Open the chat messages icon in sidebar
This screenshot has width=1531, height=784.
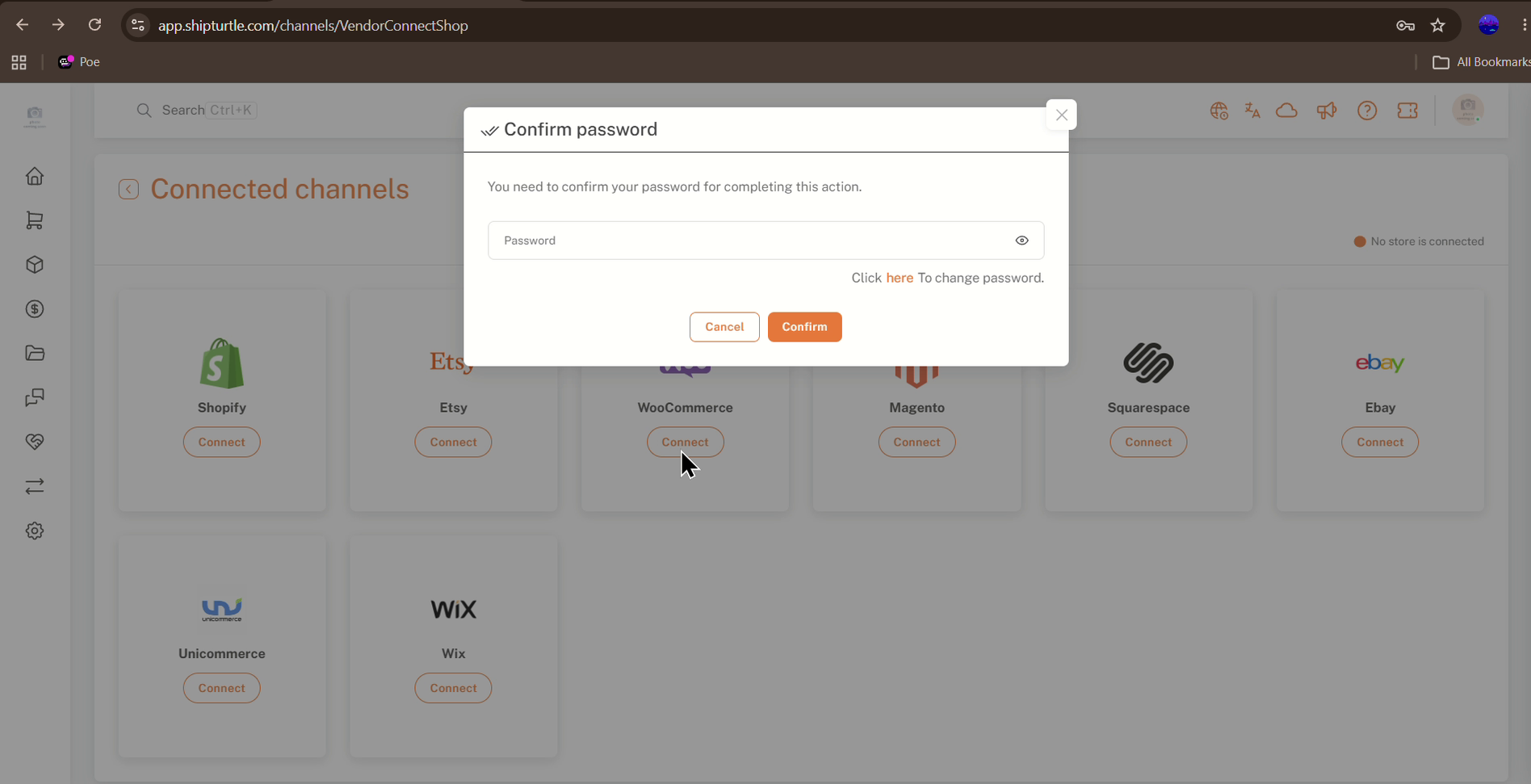(x=35, y=397)
